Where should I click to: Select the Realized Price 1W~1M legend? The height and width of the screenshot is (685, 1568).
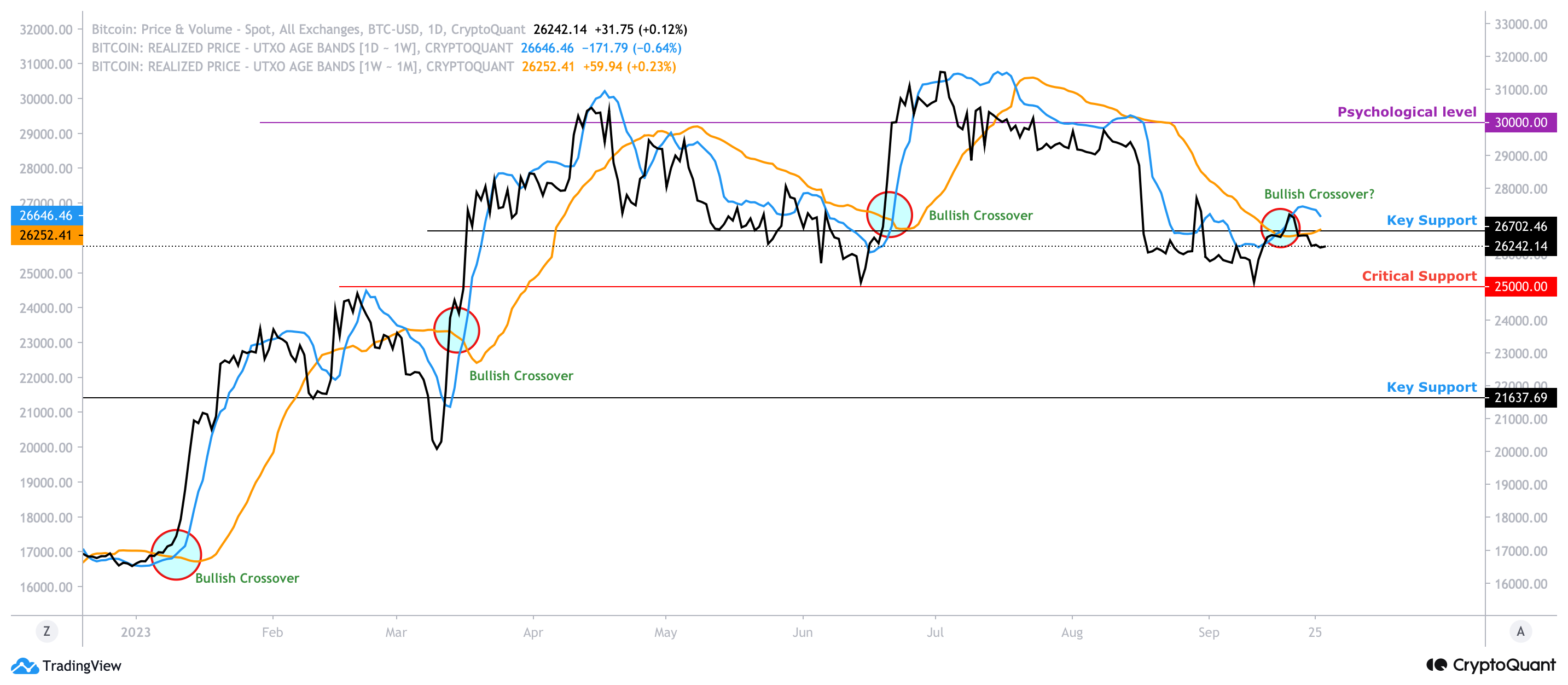tap(303, 67)
